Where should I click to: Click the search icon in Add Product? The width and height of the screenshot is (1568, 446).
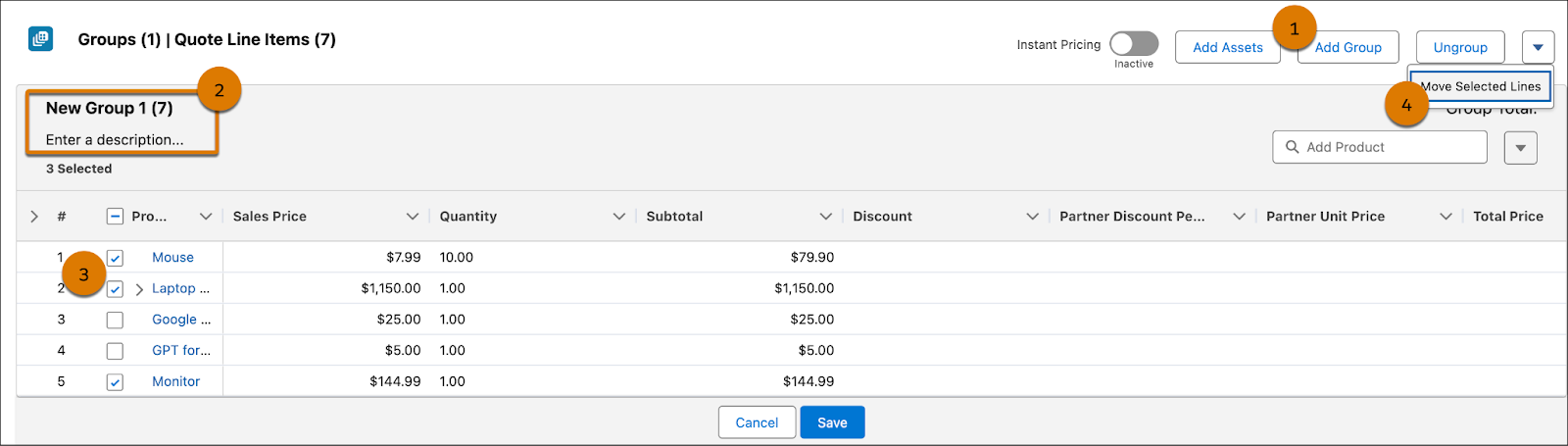click(x=1293, y=147)
